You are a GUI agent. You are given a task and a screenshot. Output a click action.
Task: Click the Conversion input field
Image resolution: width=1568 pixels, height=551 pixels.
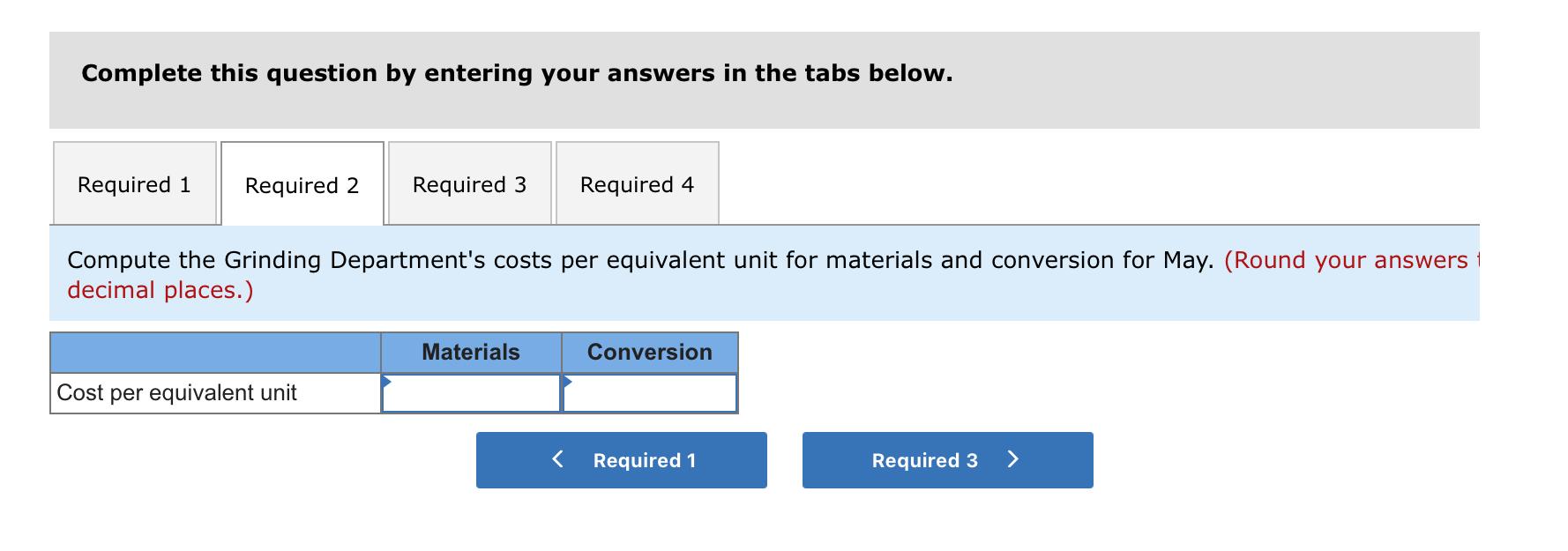click(x=648, y=395)
